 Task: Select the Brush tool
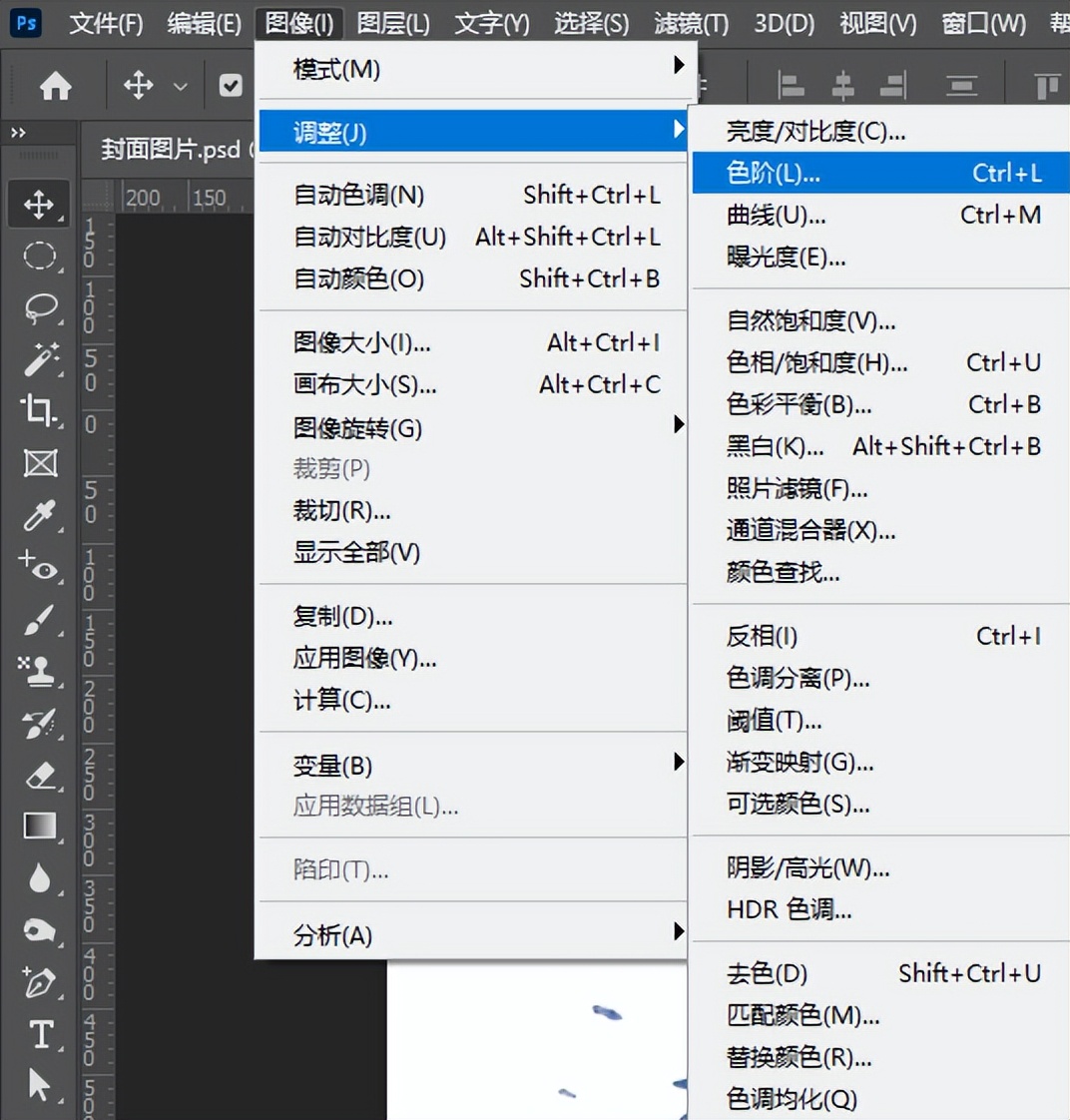tap(39, 620)
